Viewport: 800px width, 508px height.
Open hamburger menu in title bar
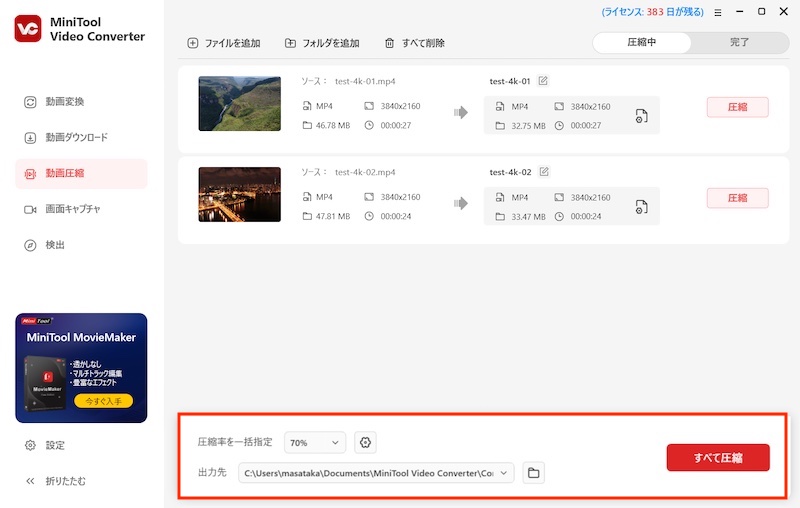[717, 12]
